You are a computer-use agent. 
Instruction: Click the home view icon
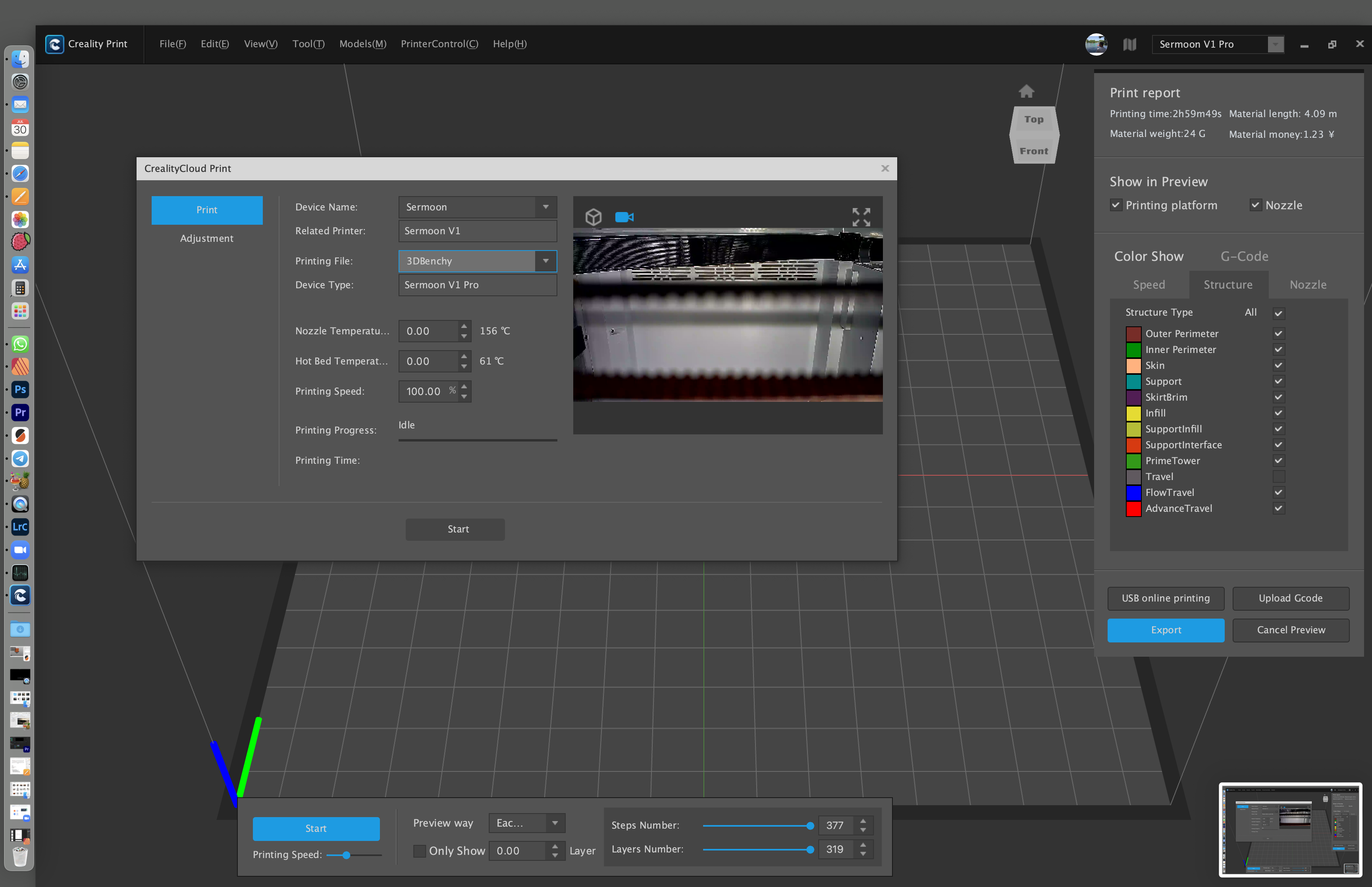click(x=1026, y=92)
